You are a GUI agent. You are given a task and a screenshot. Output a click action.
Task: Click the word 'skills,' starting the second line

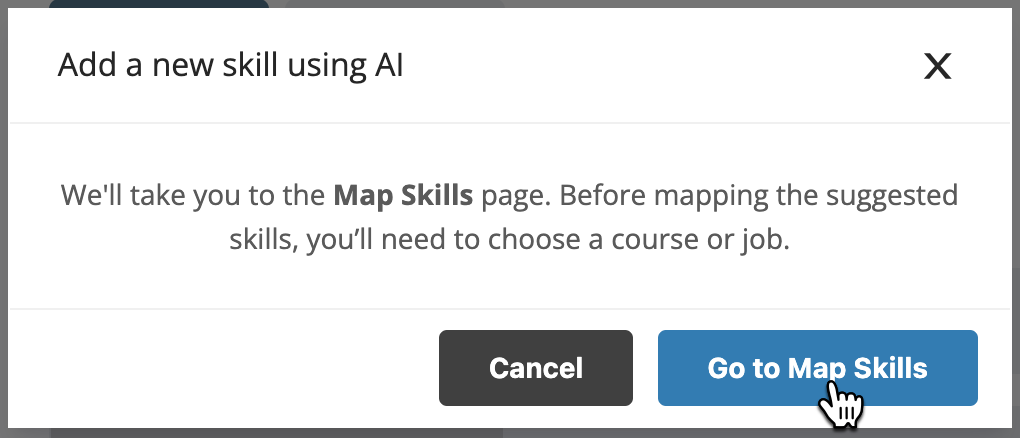point(263,240)
